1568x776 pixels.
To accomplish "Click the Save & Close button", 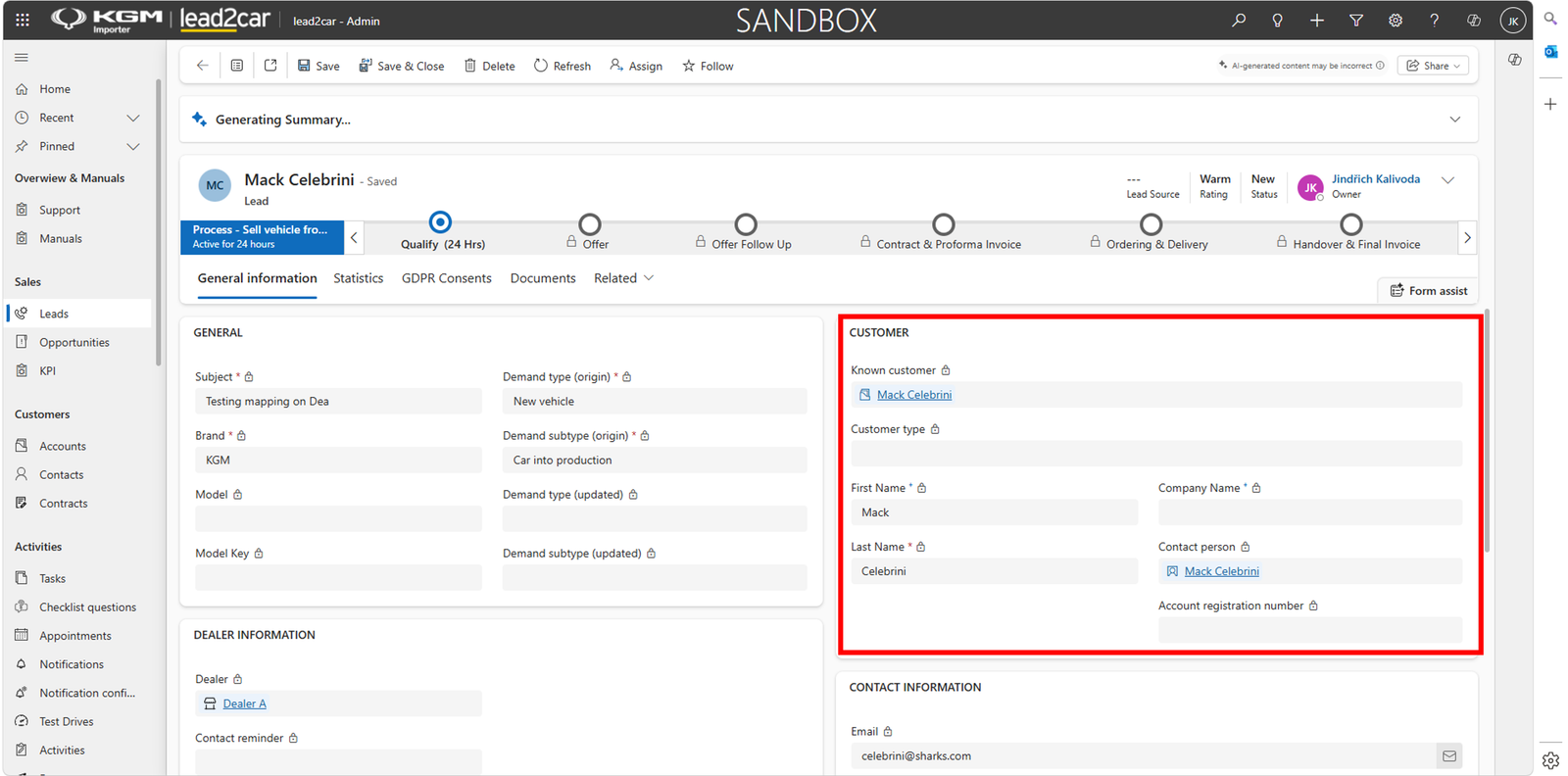I will tap(402, 66).
